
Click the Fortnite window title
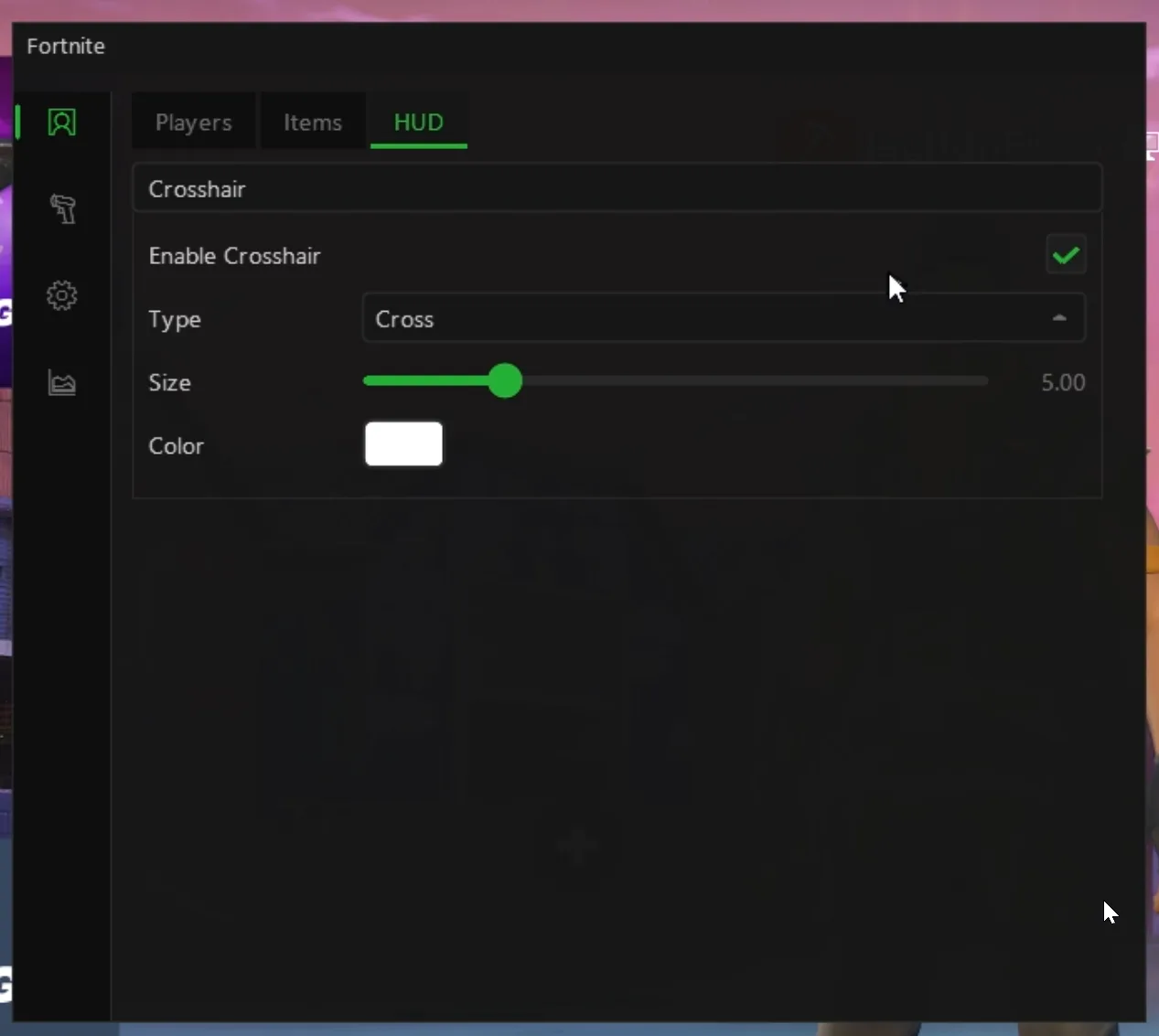[66, 46]
